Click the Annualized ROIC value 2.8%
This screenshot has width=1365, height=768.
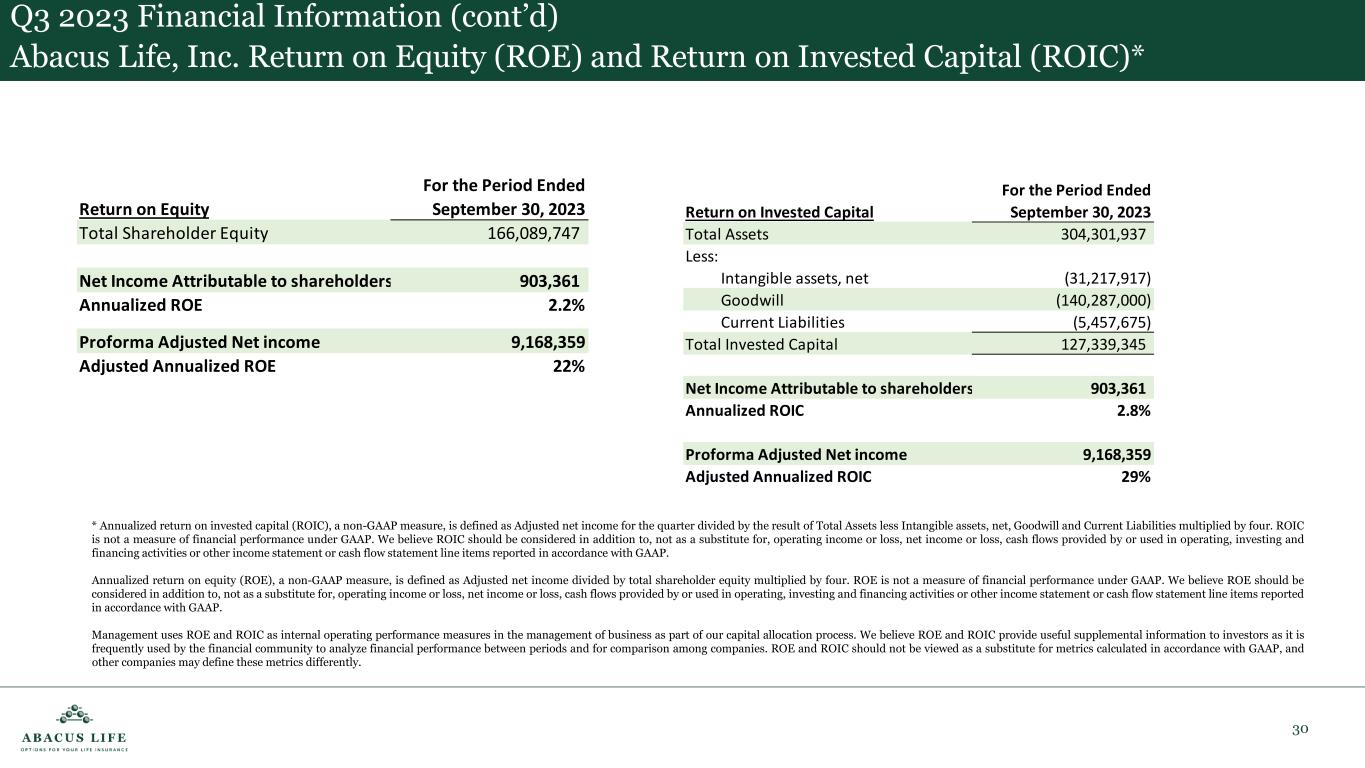point(1133,410)
